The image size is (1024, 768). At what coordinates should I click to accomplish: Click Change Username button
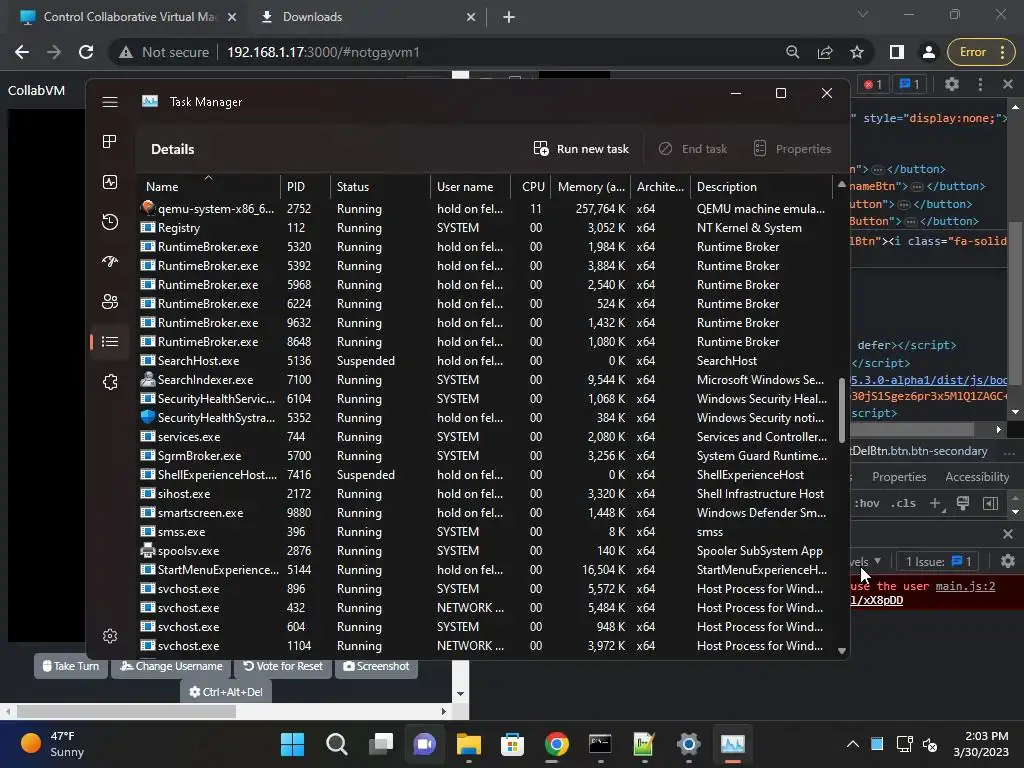[171, 666]
